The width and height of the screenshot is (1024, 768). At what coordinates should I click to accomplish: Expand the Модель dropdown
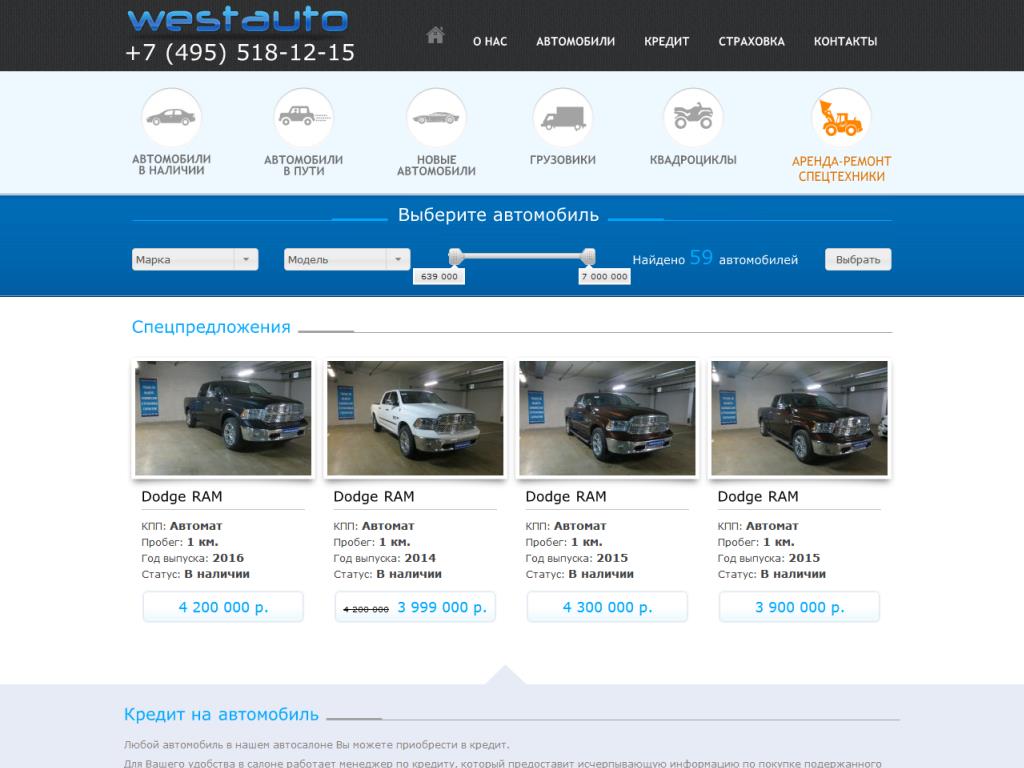[347, 259]
